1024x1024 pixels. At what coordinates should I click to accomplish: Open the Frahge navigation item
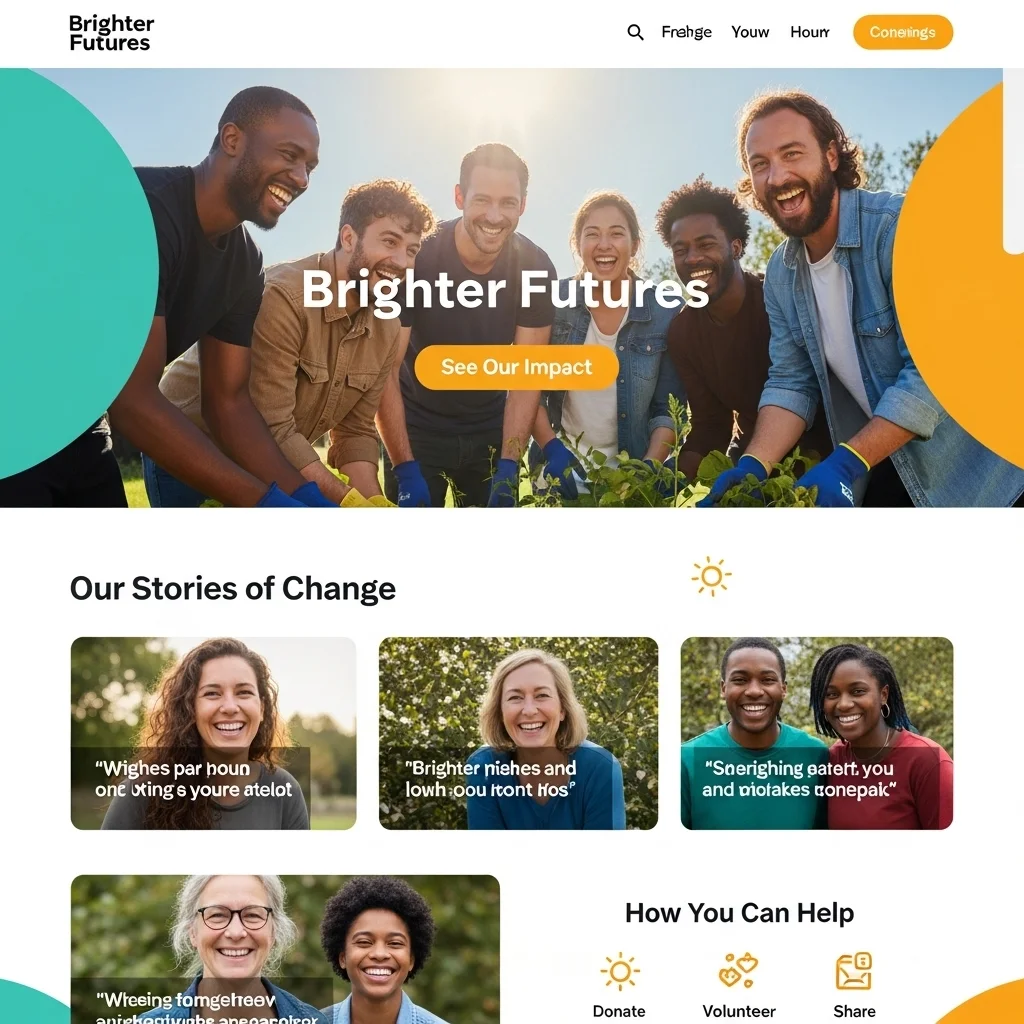click(x=686, y=32)
